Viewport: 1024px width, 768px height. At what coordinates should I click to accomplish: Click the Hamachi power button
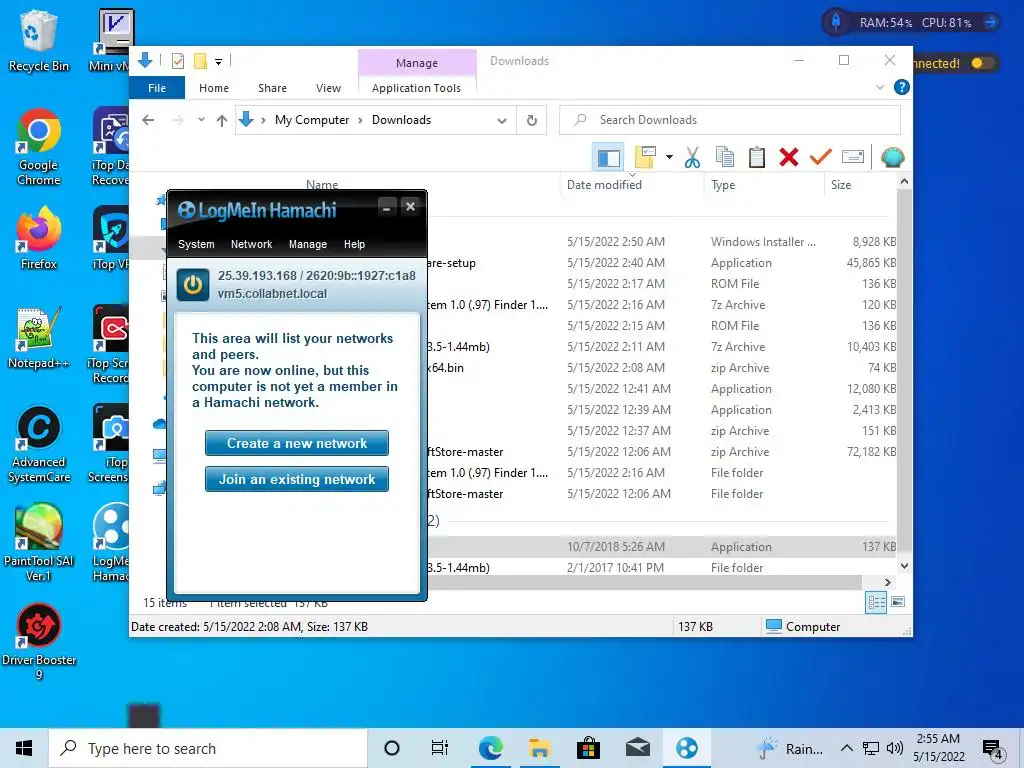click(x=193, y=285)
